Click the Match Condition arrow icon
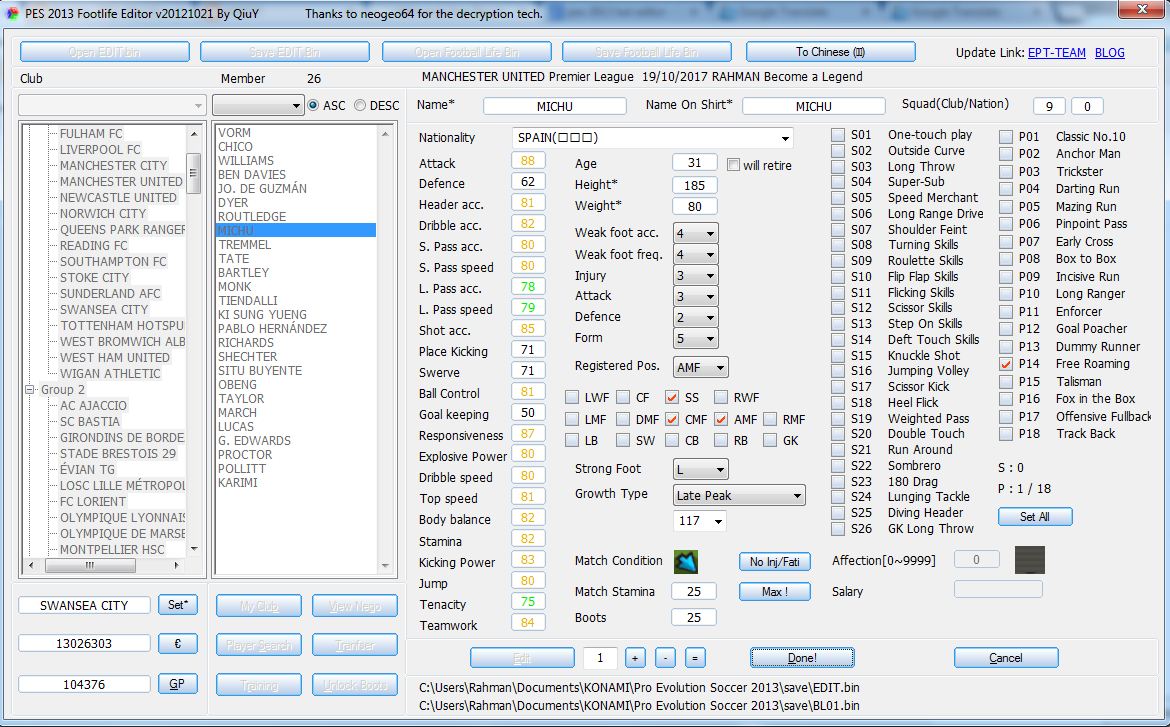This screenshot has width=1170, height=727. point(686,561)
